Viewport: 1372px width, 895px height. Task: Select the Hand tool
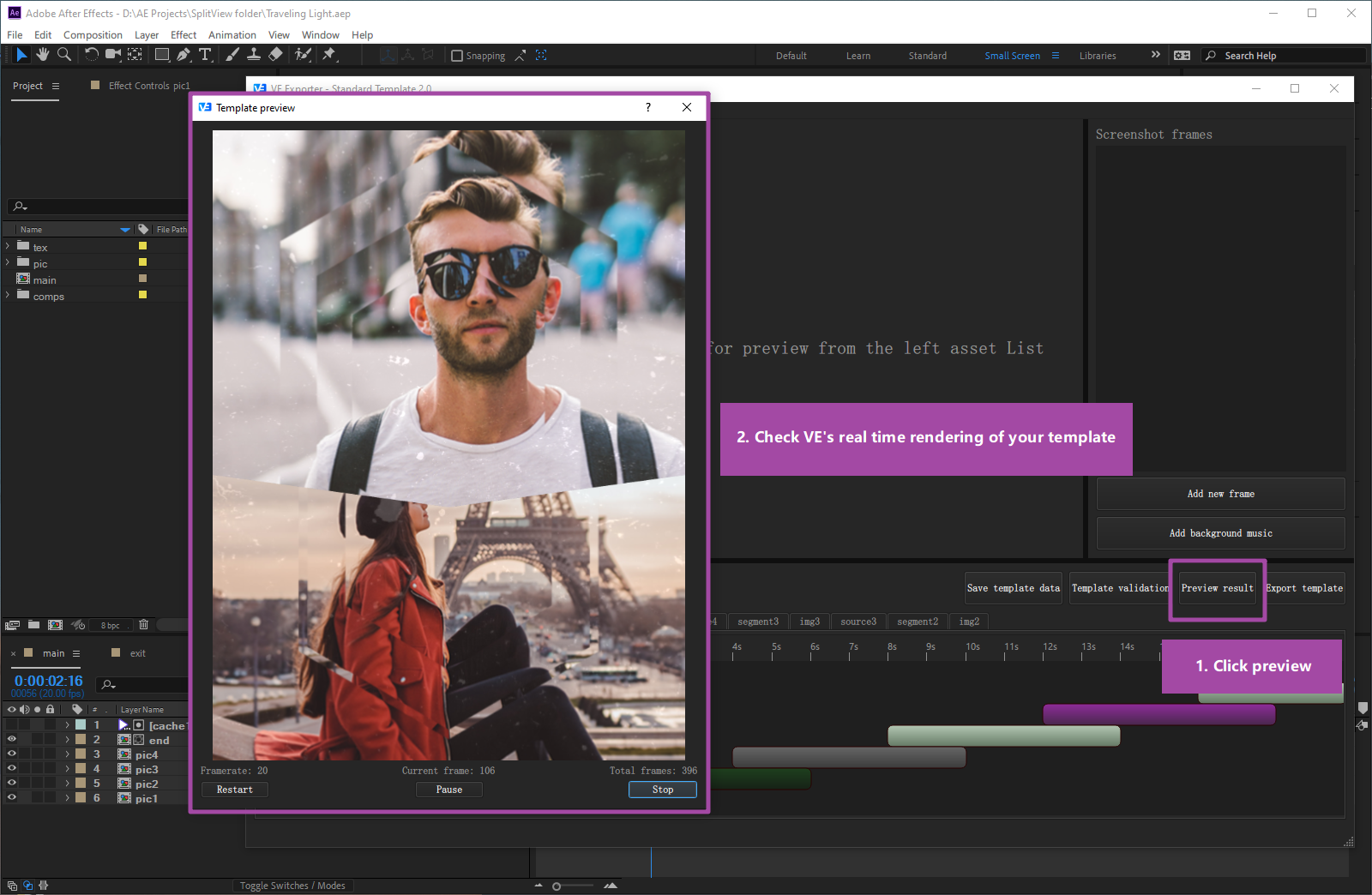(x=42, y=55)
